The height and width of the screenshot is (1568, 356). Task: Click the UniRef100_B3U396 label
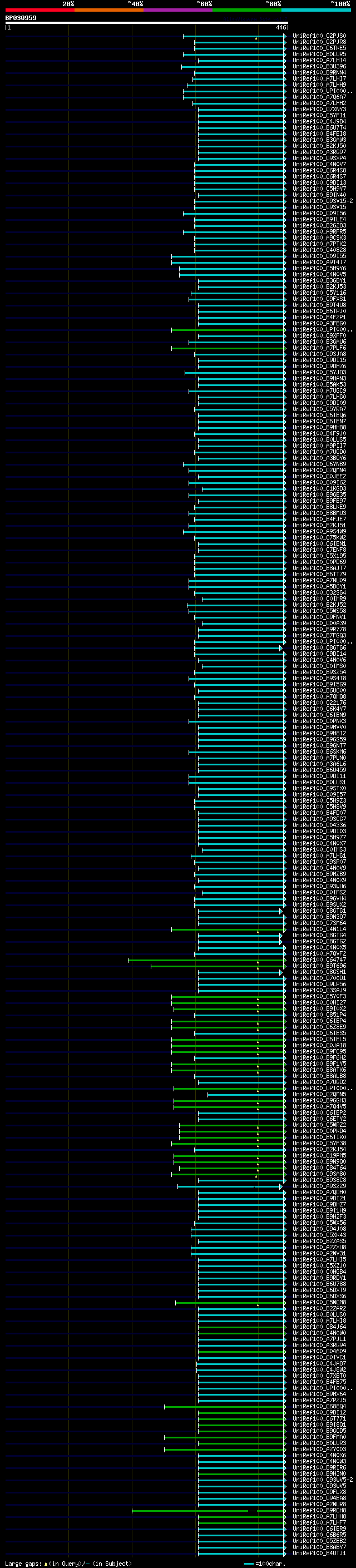tap(319, 66)
